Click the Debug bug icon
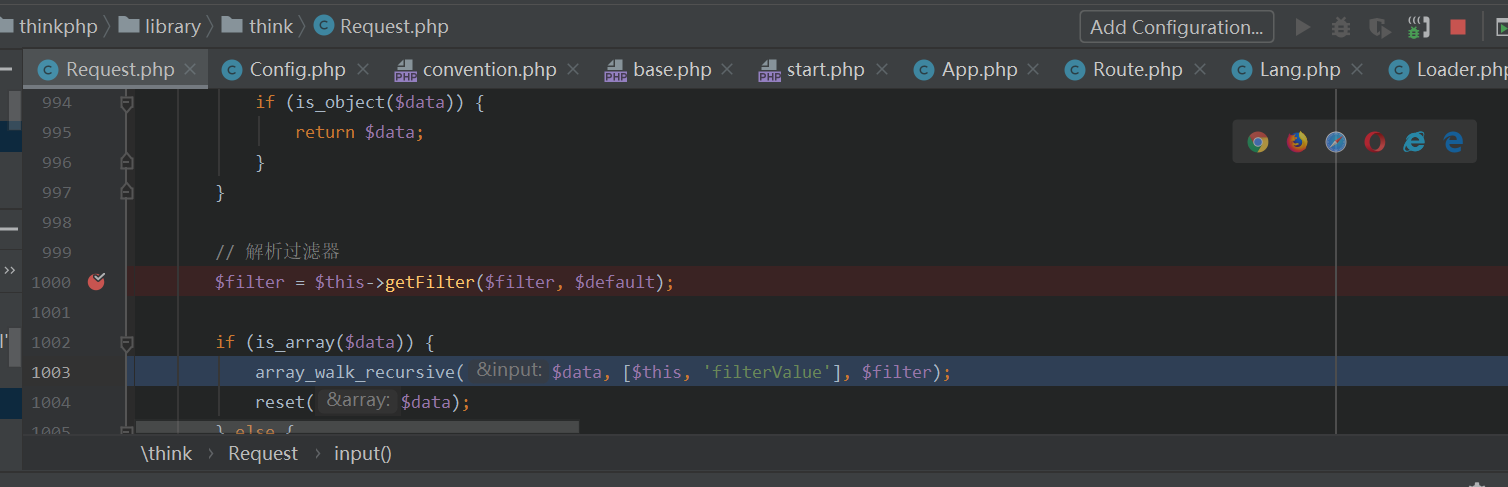 [1340, 27]
